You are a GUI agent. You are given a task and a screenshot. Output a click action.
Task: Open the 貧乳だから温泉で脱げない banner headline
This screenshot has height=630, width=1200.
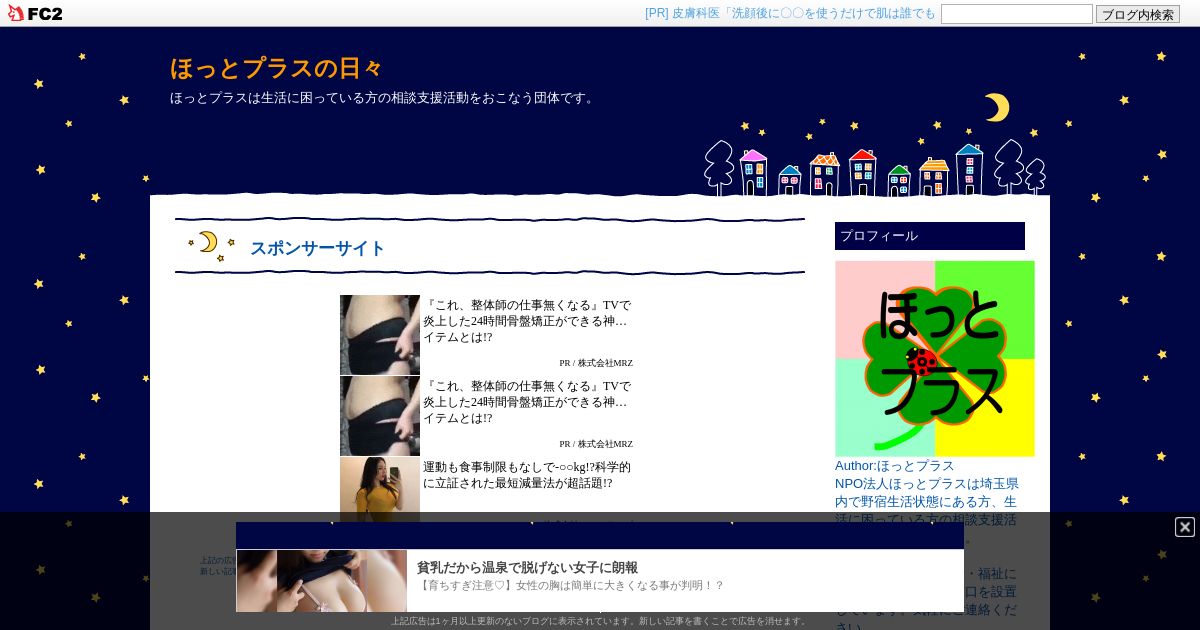pos(527,567)
